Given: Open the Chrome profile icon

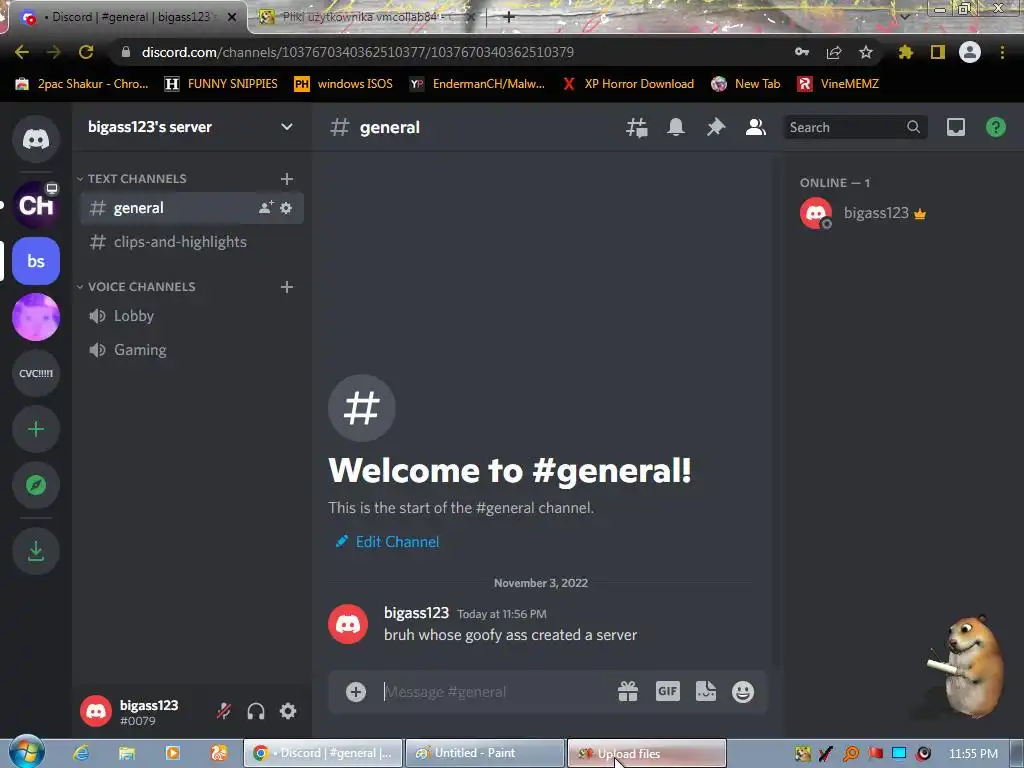Looking at the screenshot, I should click(970, 52).
